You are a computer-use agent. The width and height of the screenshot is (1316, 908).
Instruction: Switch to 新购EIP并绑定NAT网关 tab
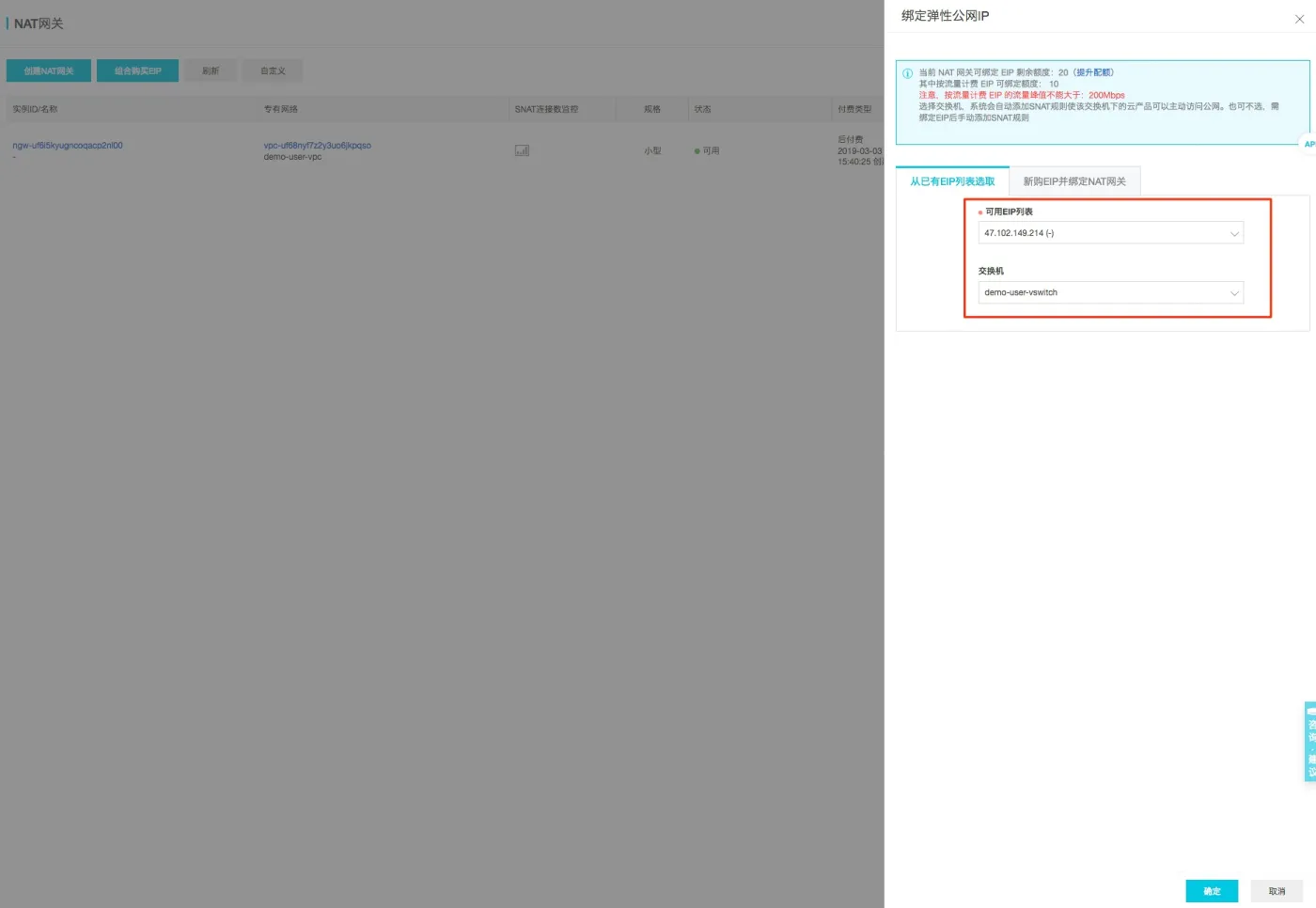coord(1074,181)
